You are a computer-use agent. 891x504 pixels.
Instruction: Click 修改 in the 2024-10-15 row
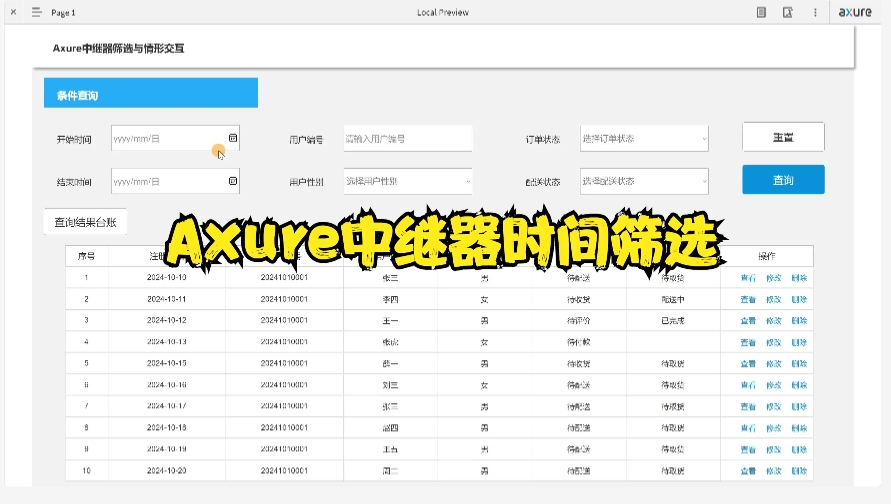774,364
